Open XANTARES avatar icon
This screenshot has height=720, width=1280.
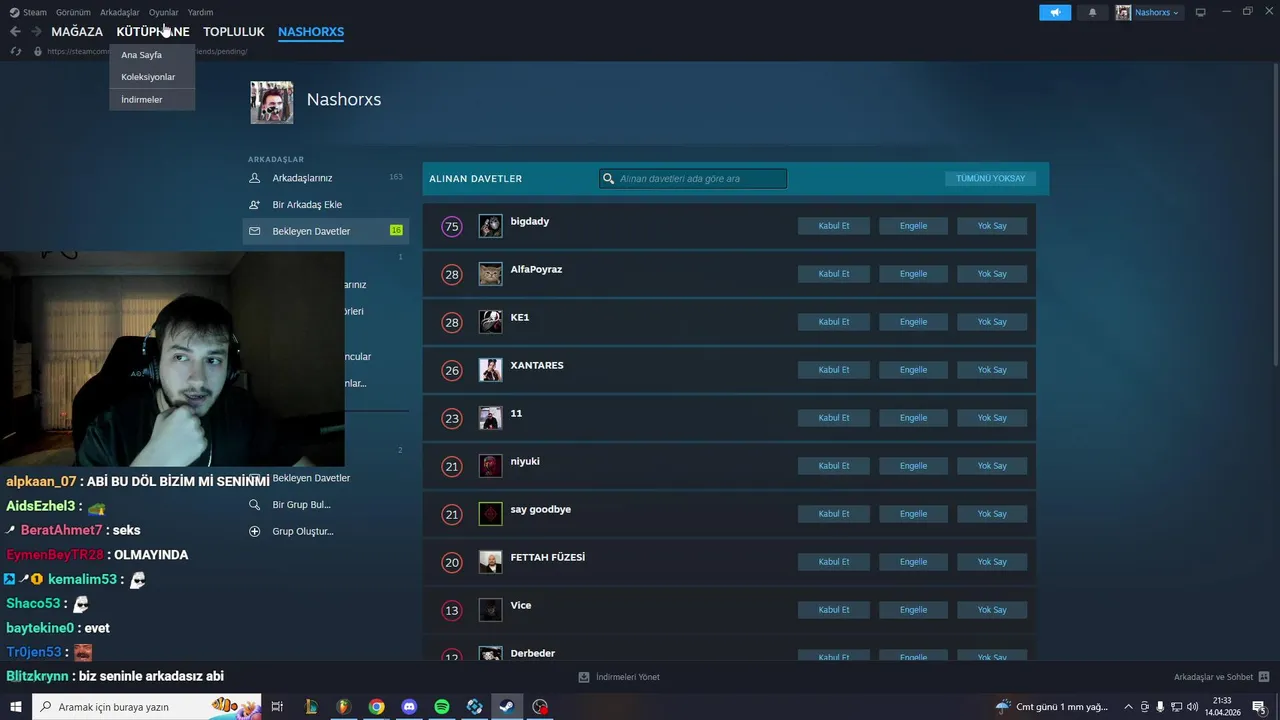coord(490,370)
